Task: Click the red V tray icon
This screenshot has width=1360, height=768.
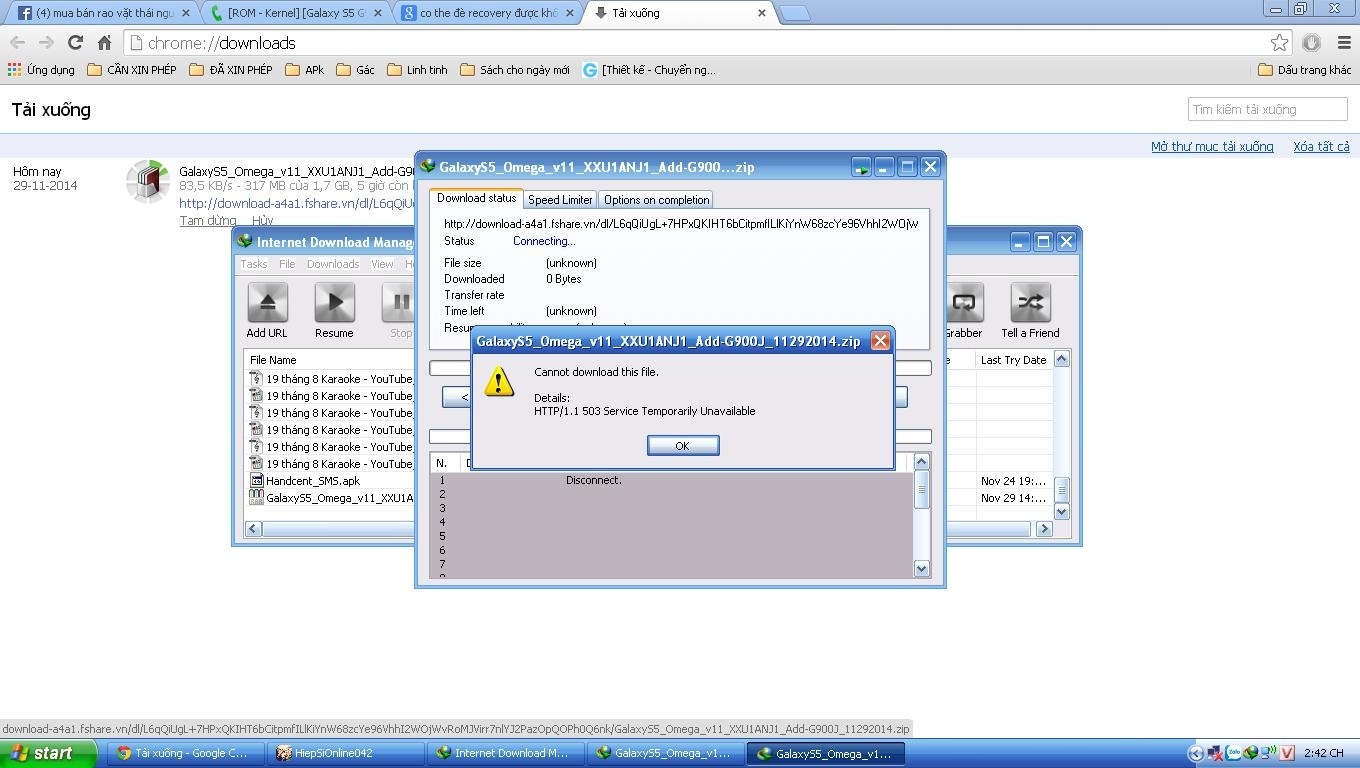Action: click(1288, 753)
